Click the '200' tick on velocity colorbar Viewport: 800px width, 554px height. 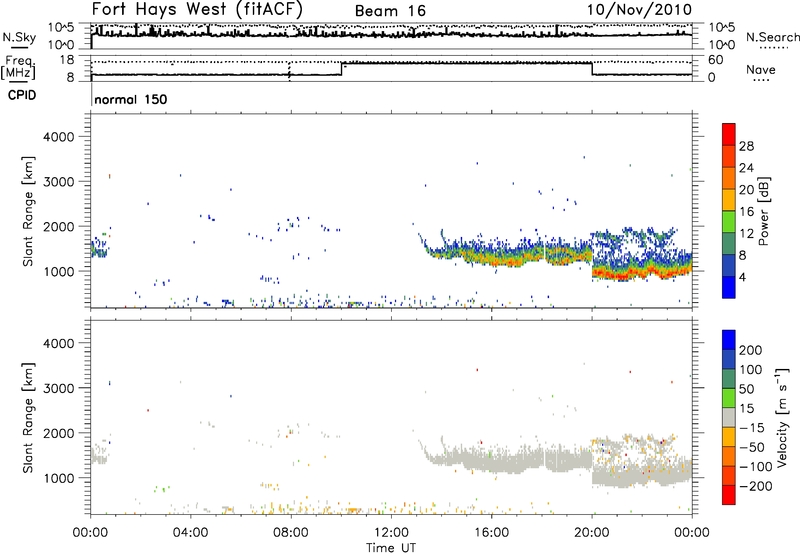tap(751, 350)
